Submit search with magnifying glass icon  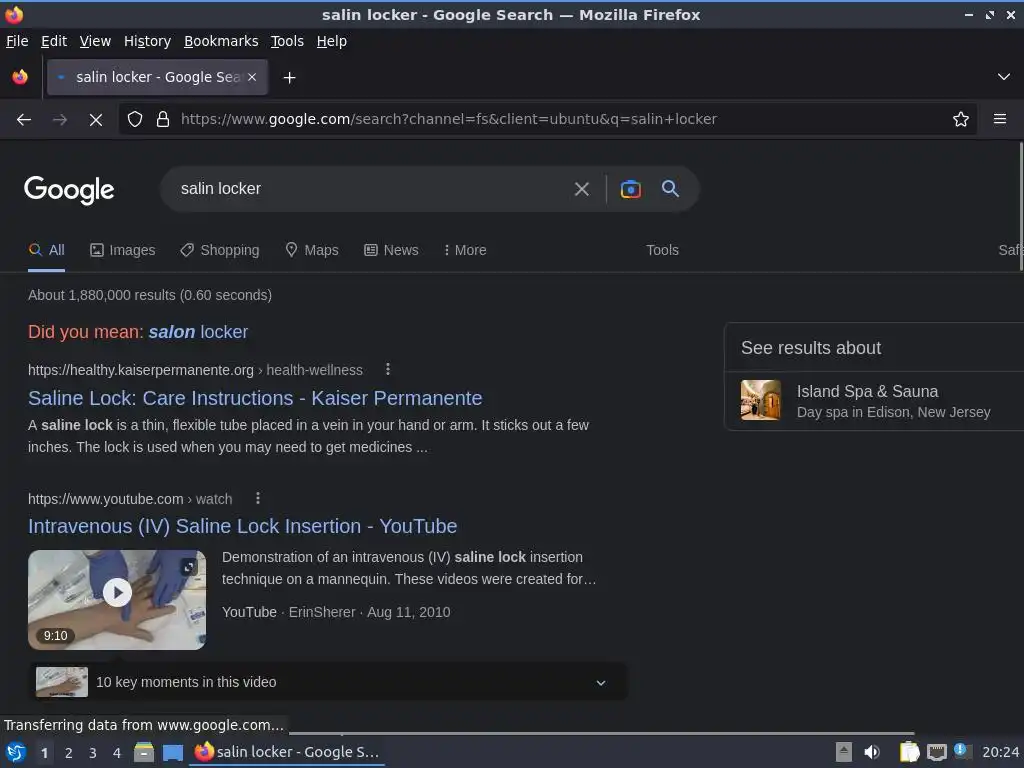coord(670,189)
